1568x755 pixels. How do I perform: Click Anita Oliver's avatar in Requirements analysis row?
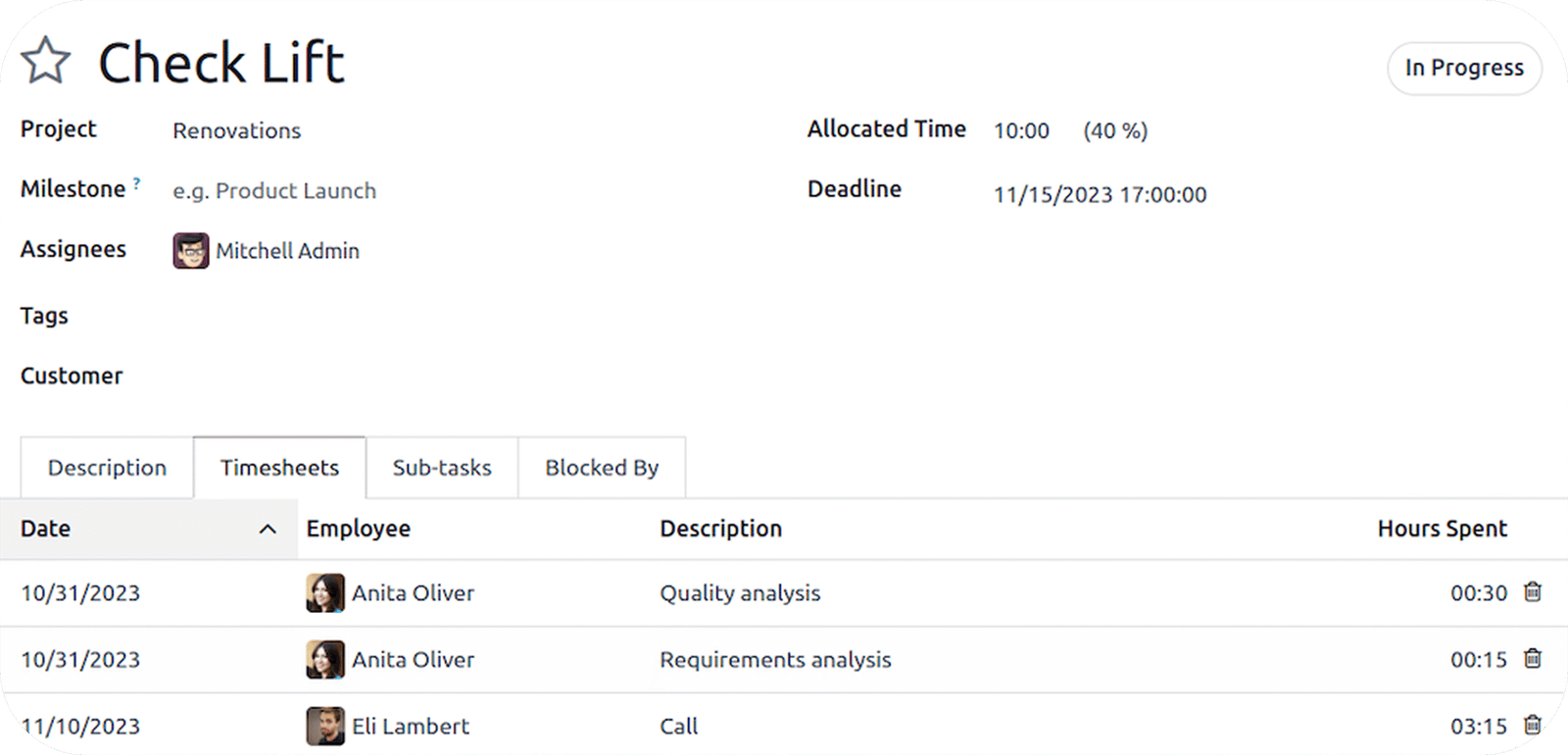[324, 660]
